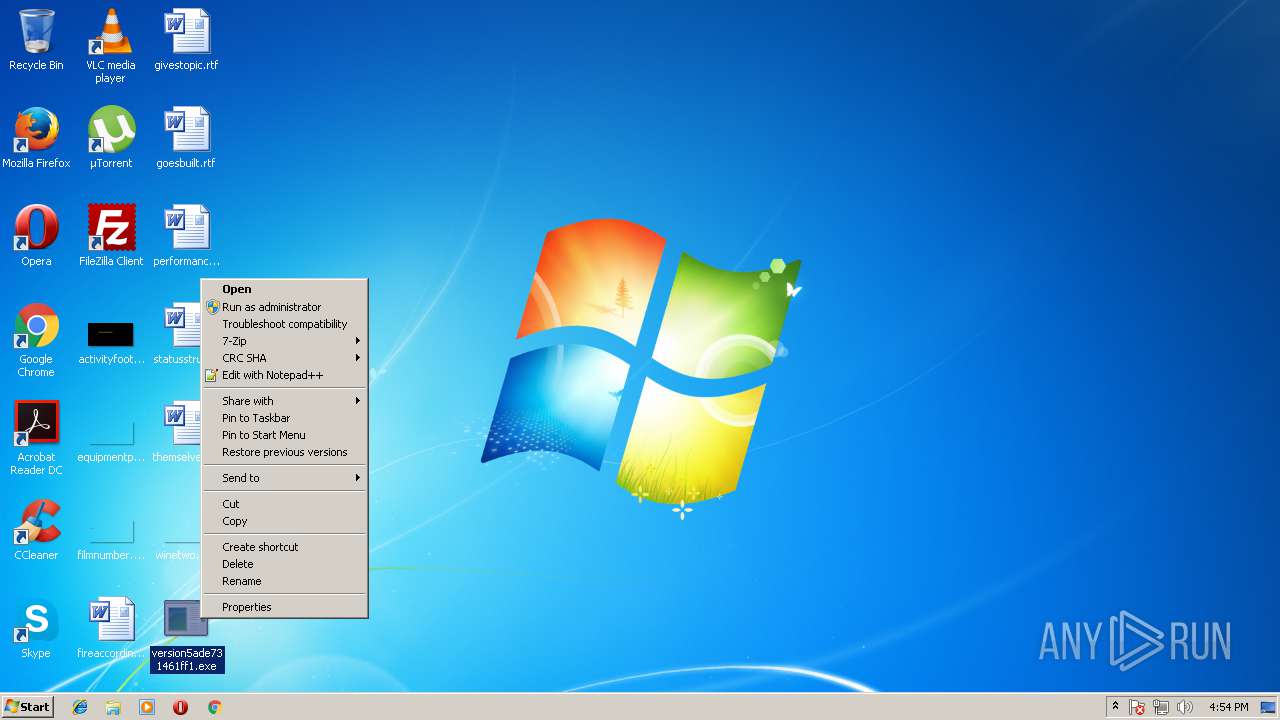Select the Google Chrome desktop shortcut

(x=36, y=340)
